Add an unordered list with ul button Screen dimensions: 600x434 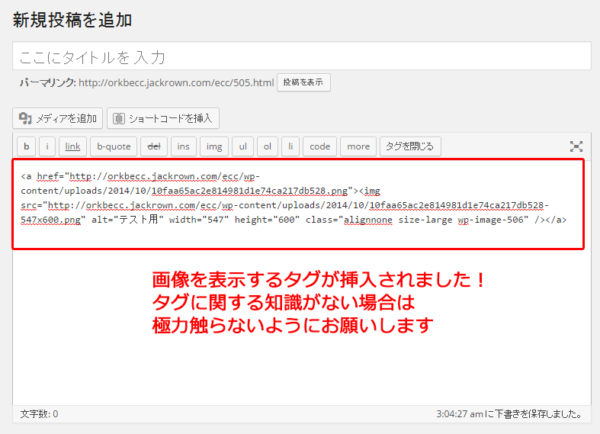pos(242,146)
